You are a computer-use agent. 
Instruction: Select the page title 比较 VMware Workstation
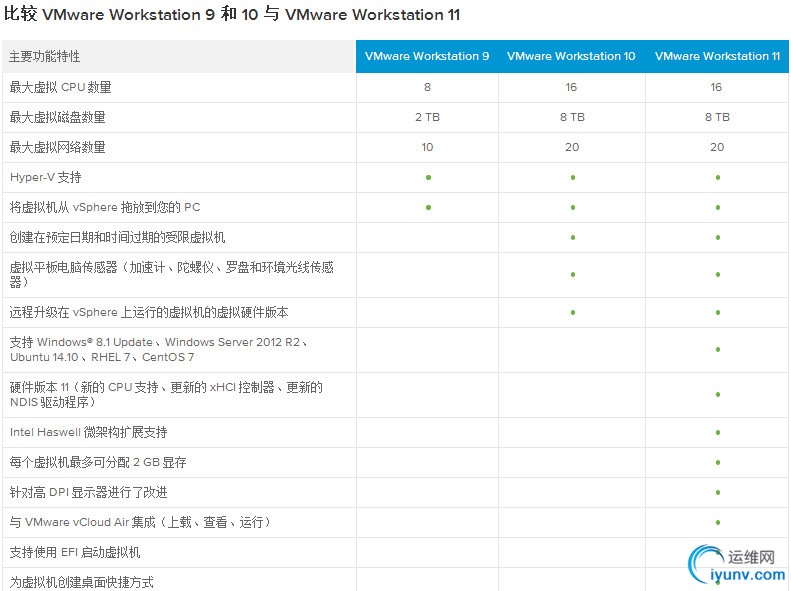pos(232,14)
